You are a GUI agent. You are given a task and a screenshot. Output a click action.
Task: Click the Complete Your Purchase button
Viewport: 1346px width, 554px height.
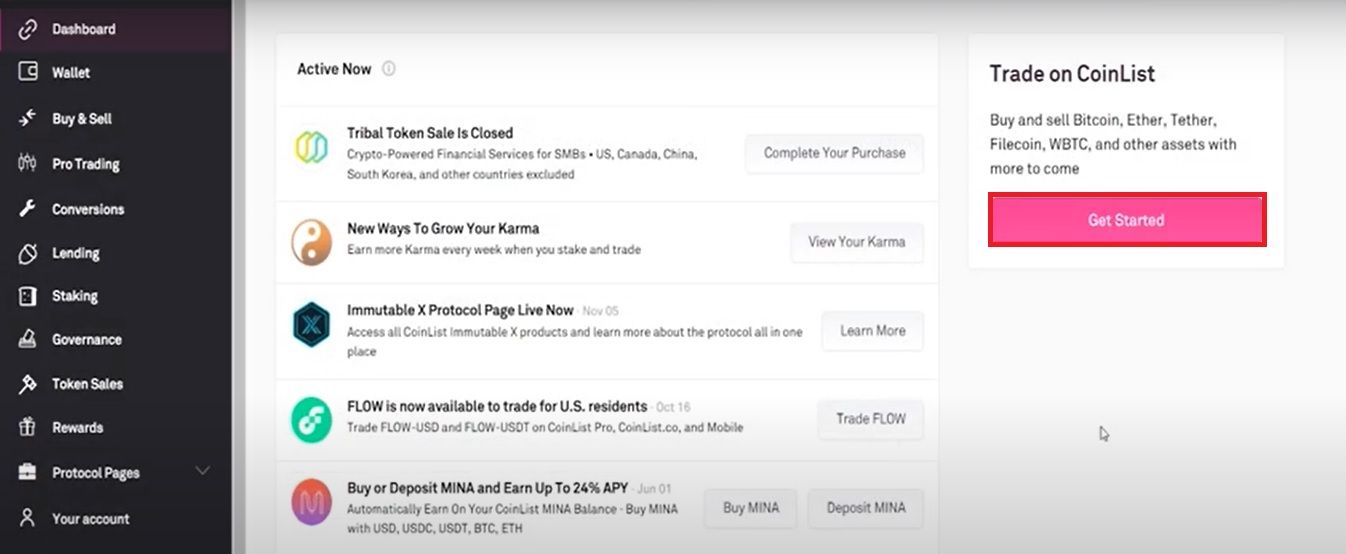point(834,153)
